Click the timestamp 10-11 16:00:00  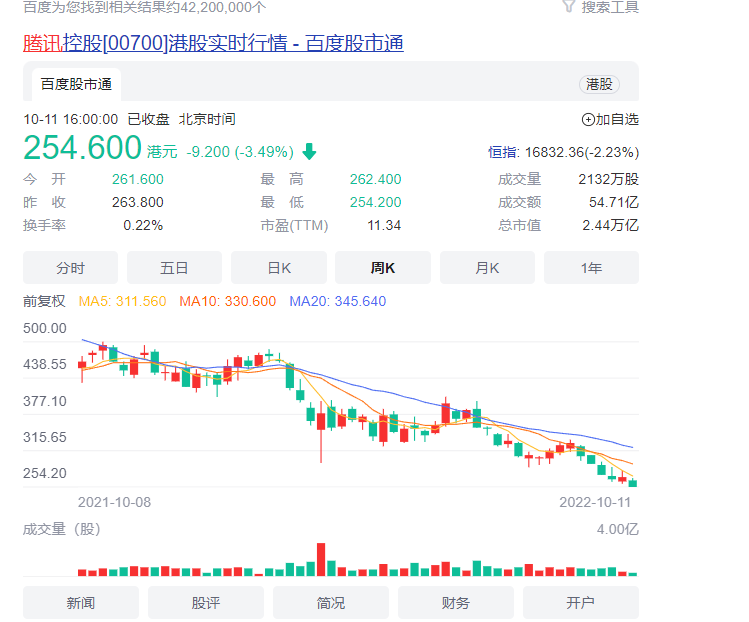[71, 119]
